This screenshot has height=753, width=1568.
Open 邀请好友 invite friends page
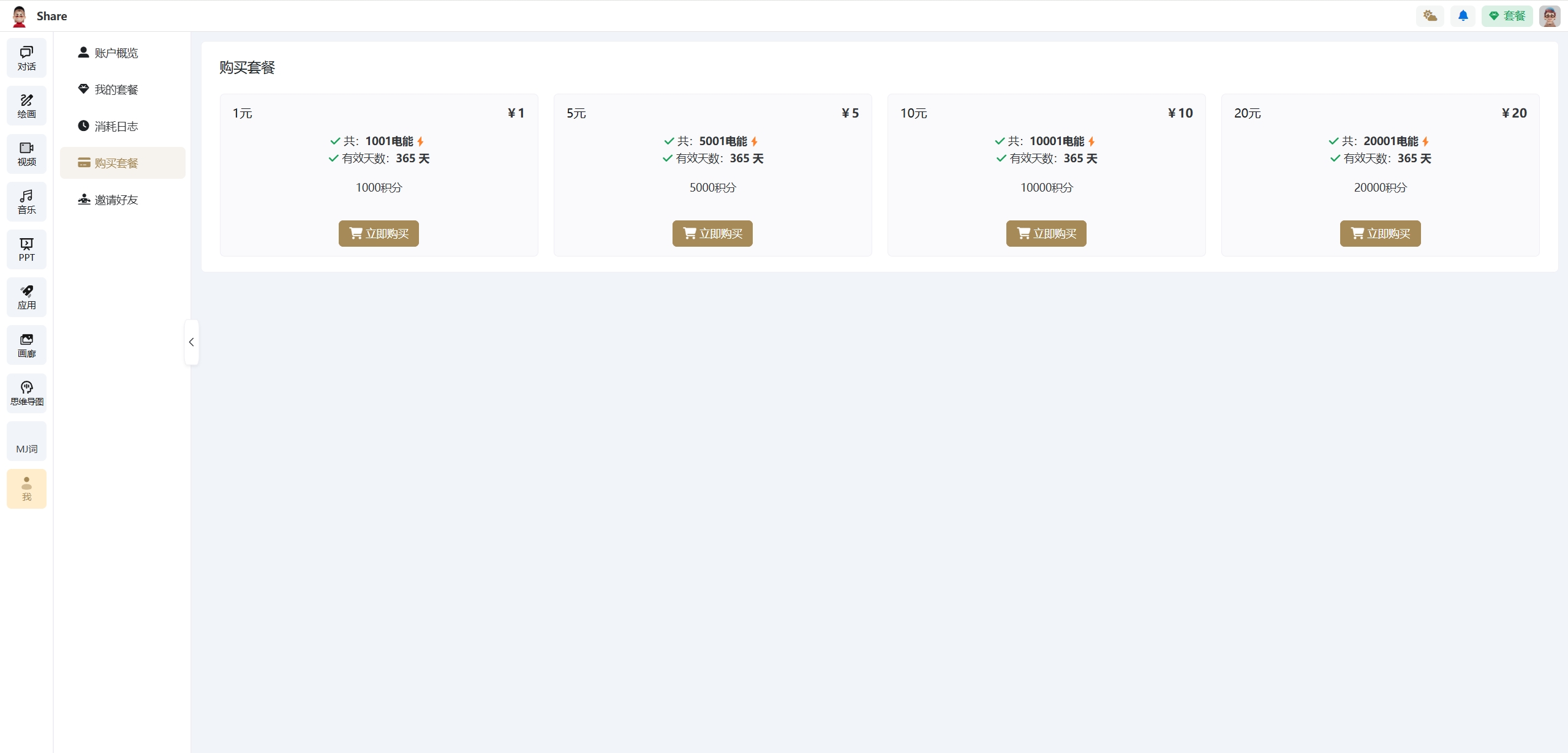(x=116, y=200)
